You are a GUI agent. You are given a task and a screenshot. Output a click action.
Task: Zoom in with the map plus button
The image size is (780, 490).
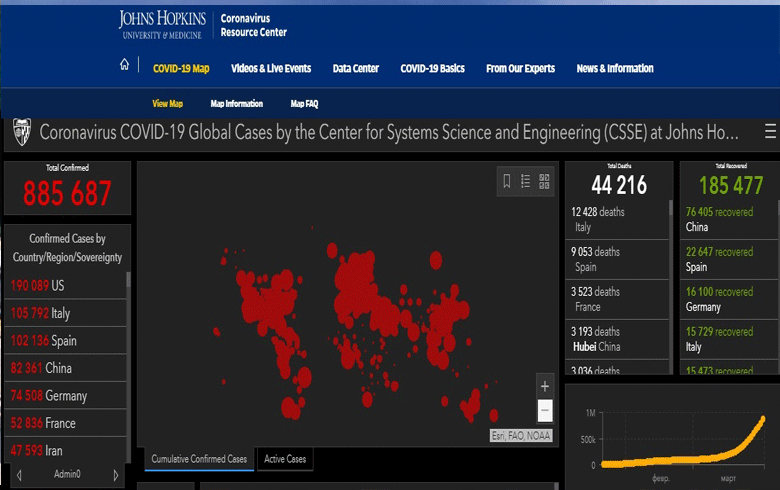coord(544,386)
